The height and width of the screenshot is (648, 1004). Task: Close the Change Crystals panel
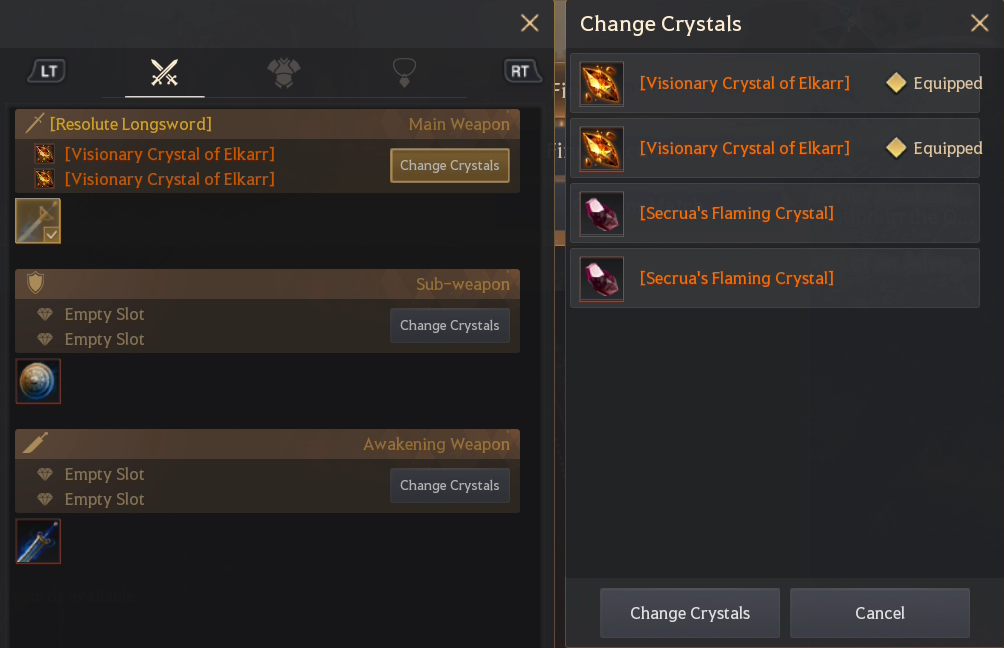pos(979,23)
